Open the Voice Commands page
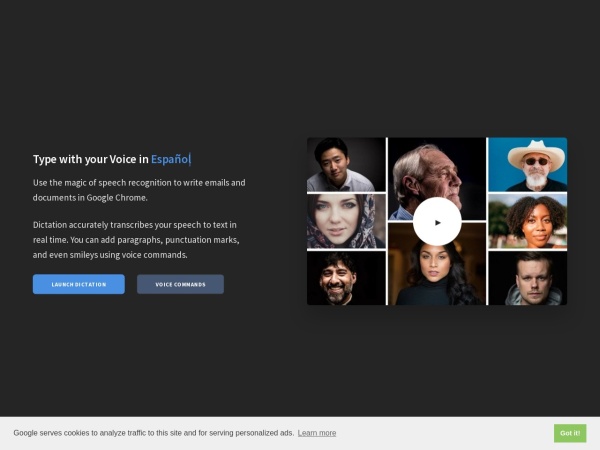Screen dimensions: 600x450 [180, 284]
